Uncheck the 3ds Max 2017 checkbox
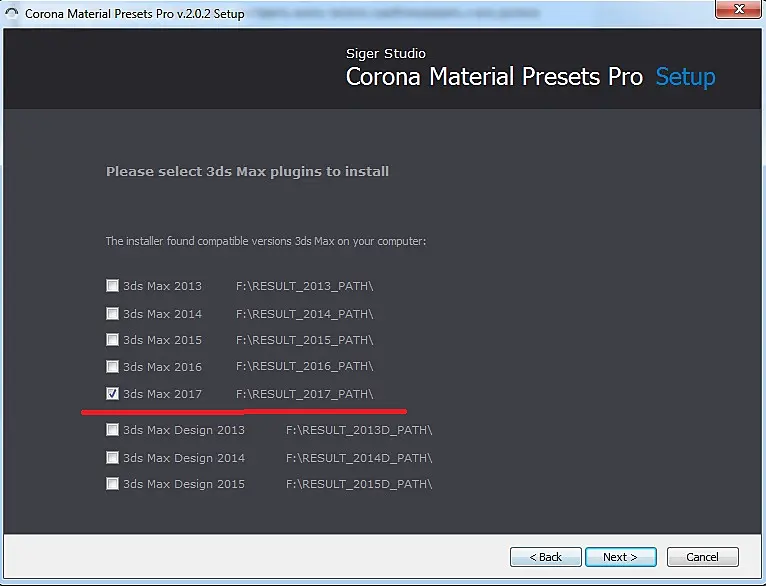The width and height of the screenshot is (766, 586). pyautogui.click(x=112, y=394)
